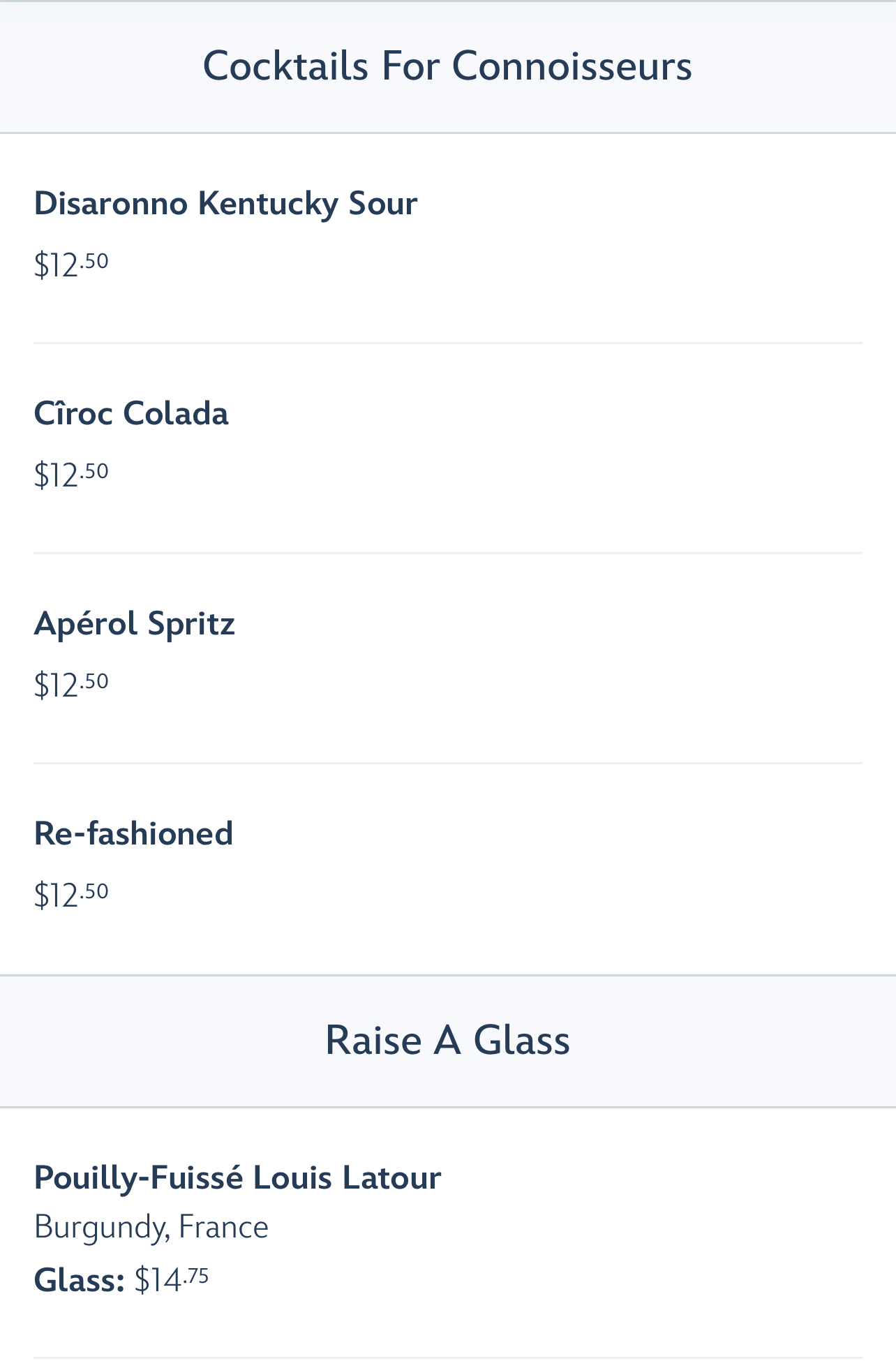Click divider line under the Apérol Spritz item

pyautogui.click(x=447, y=764)
